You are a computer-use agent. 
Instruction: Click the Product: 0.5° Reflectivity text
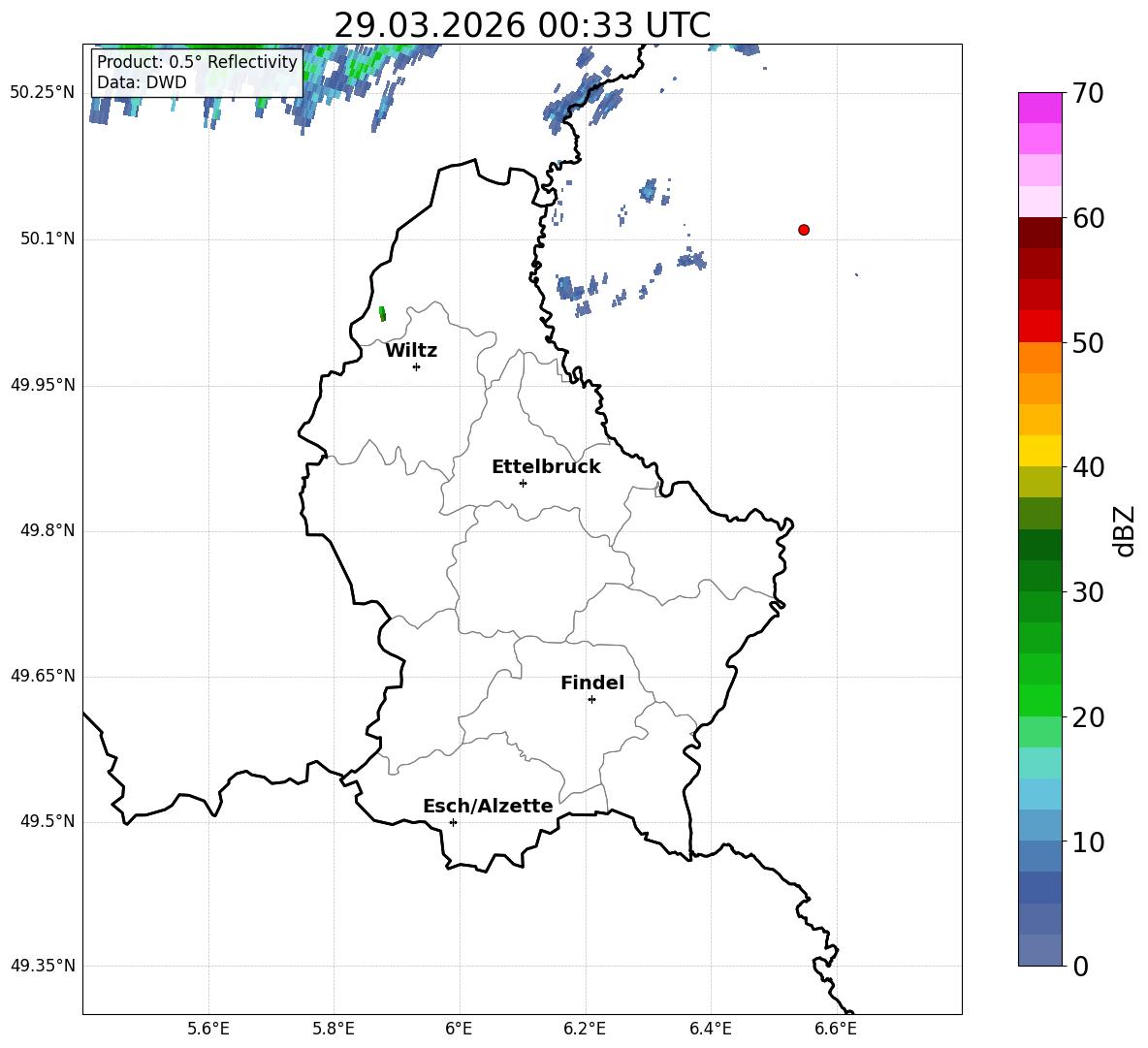197,62
